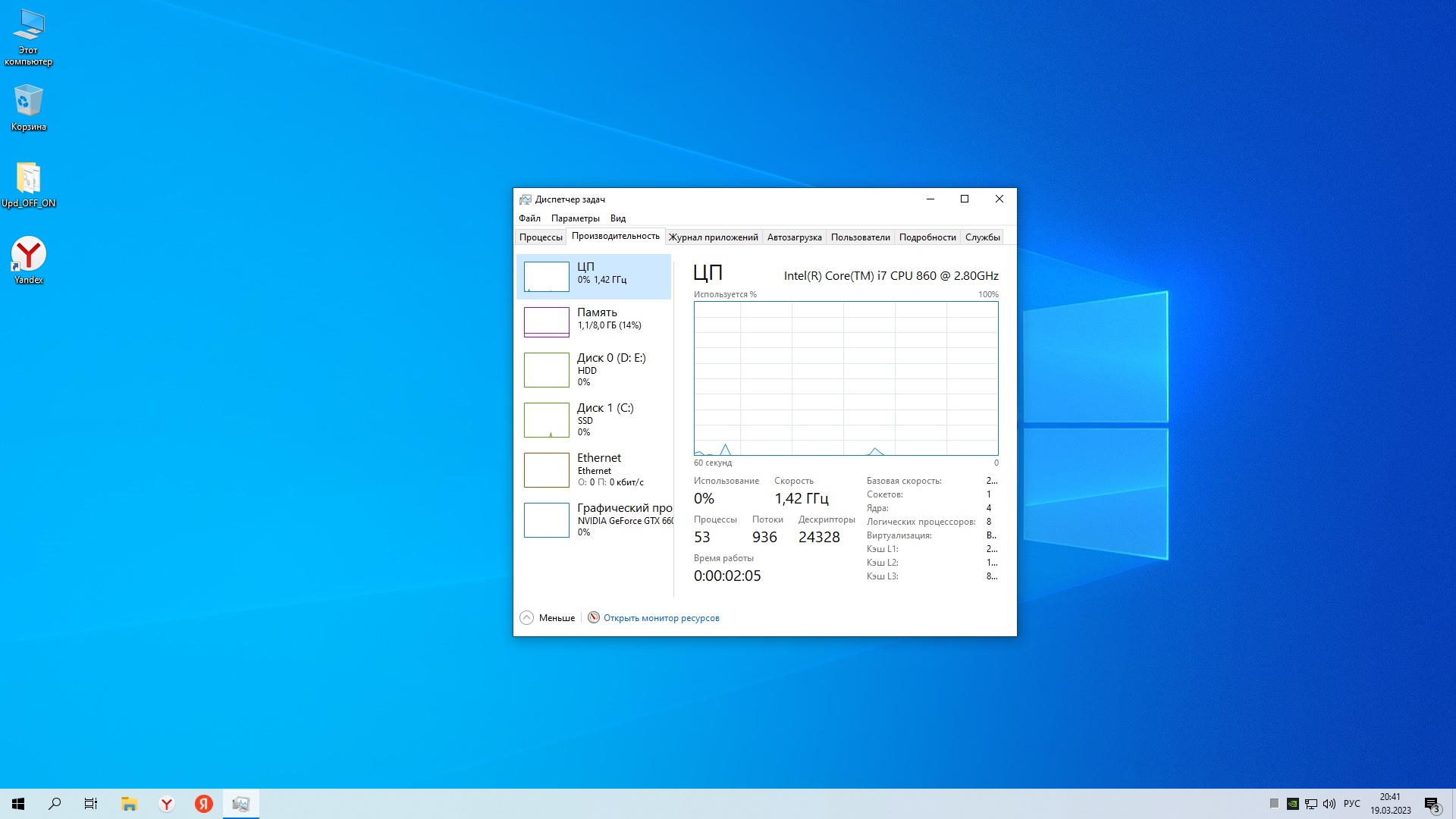The height and width of the screenshot is (819, 1456).
Task: Click the NVIDIA tray icon
Action: click(x=1293, y=804)
